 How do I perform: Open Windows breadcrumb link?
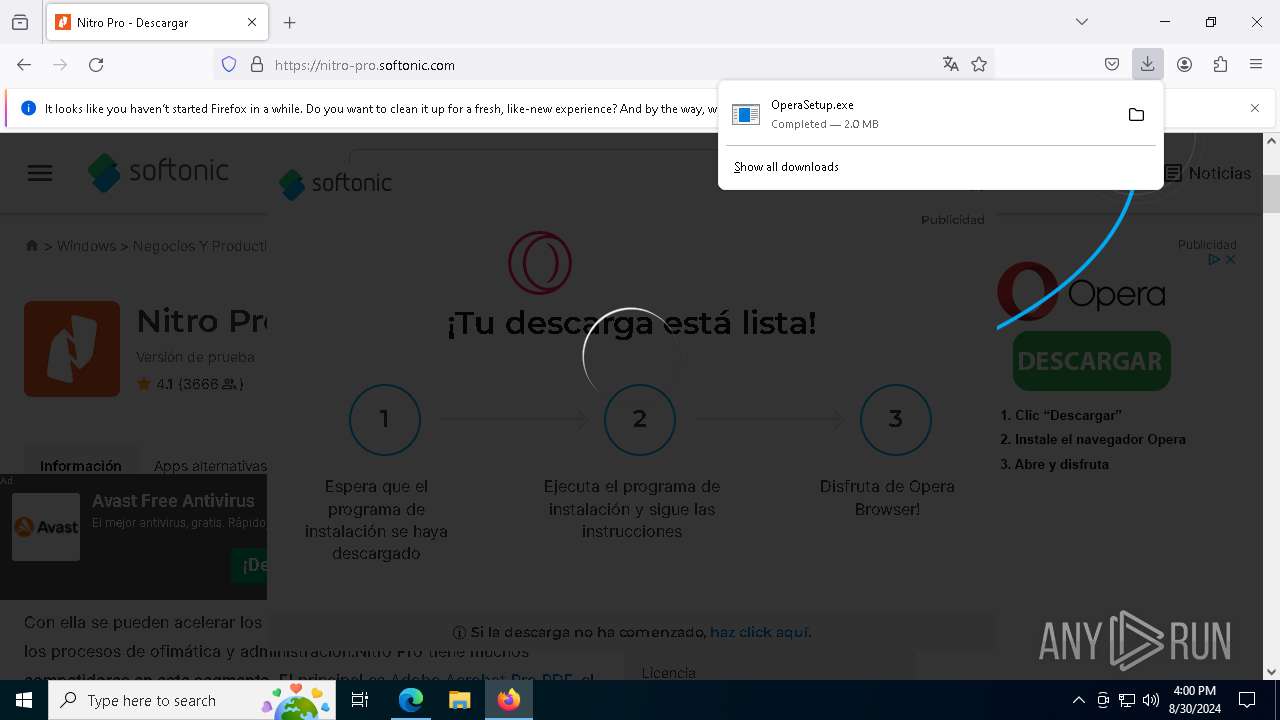click(x=86, y=246)
